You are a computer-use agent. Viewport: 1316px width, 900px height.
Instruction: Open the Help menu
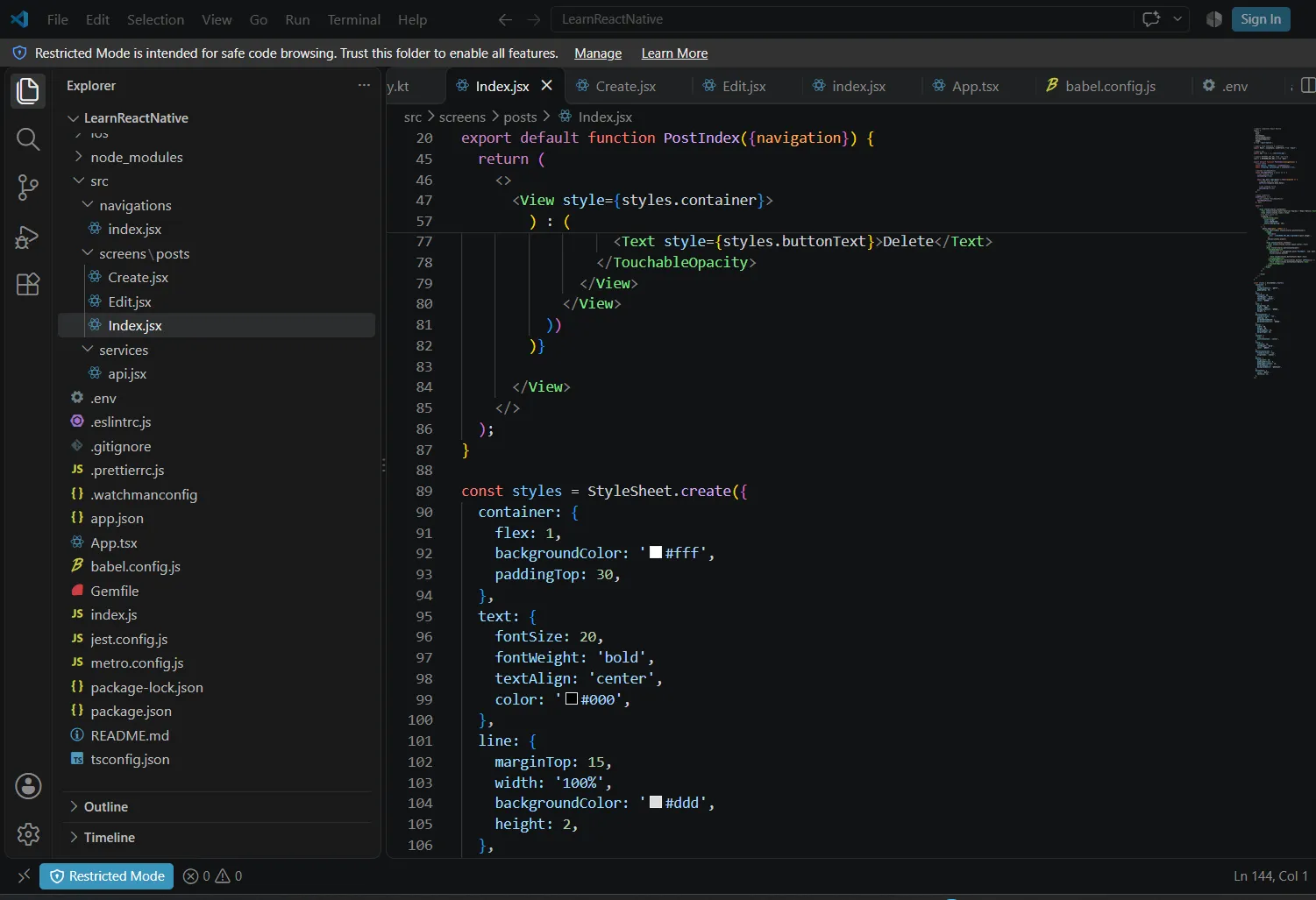[x=412, y=19]
